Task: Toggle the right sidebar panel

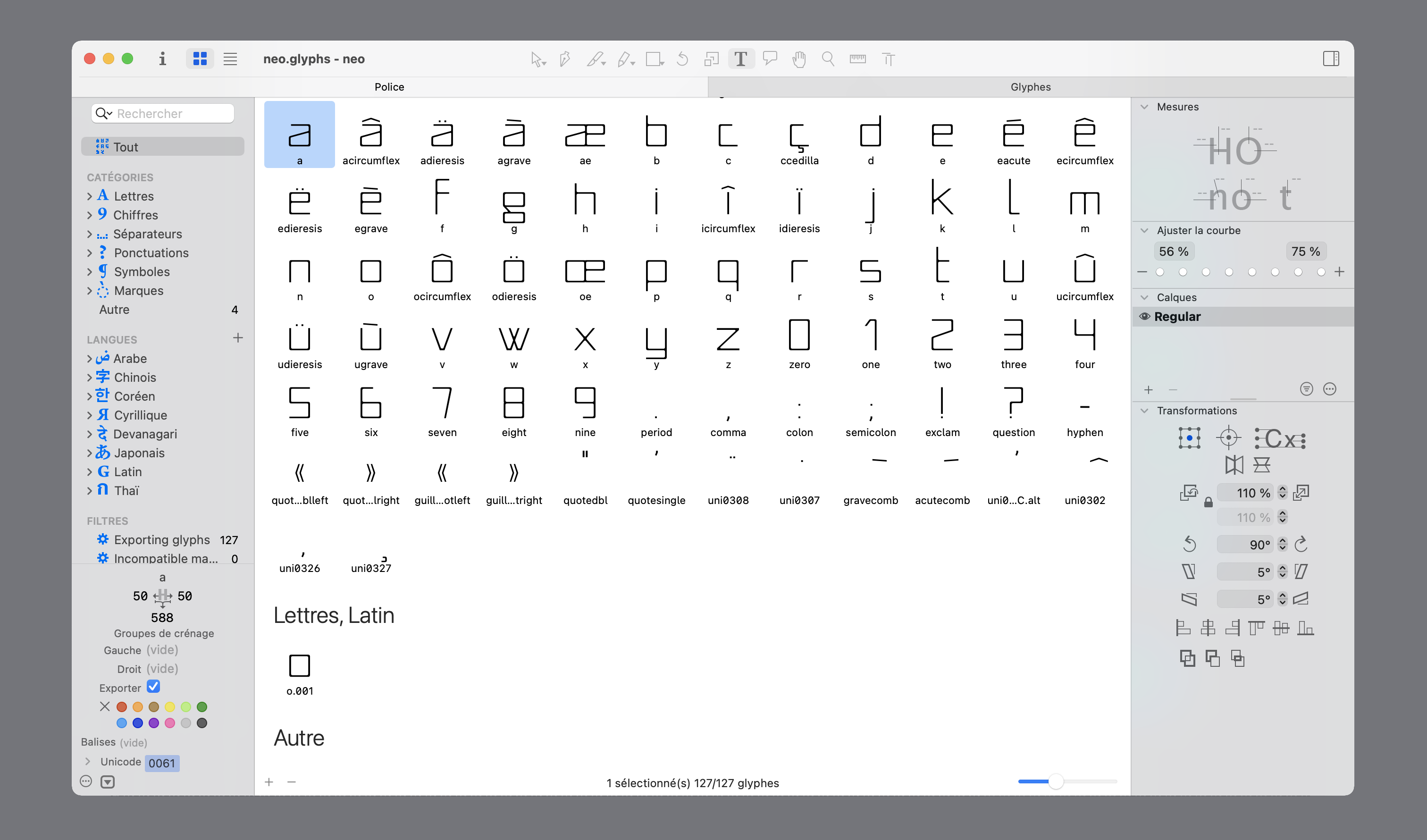Action: coord(1331,59)
